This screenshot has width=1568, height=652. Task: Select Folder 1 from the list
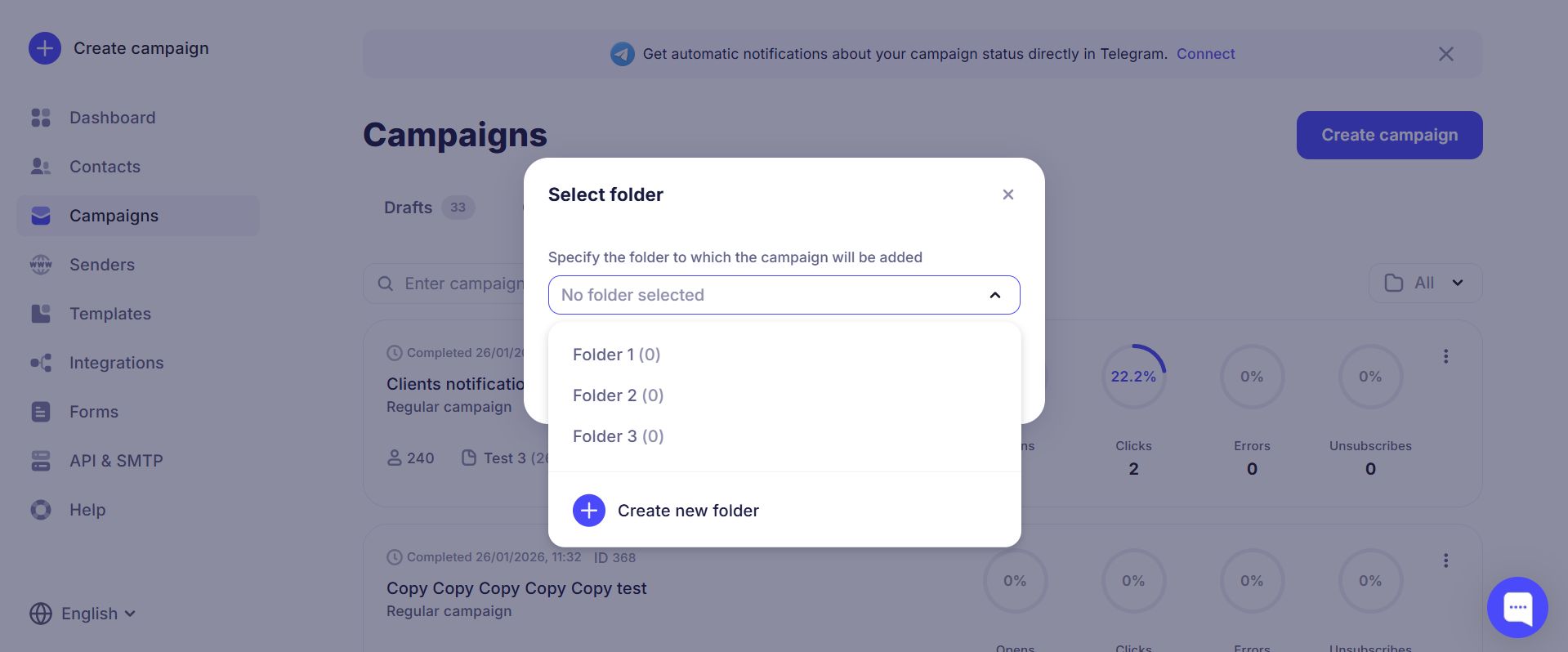(616, 355)
